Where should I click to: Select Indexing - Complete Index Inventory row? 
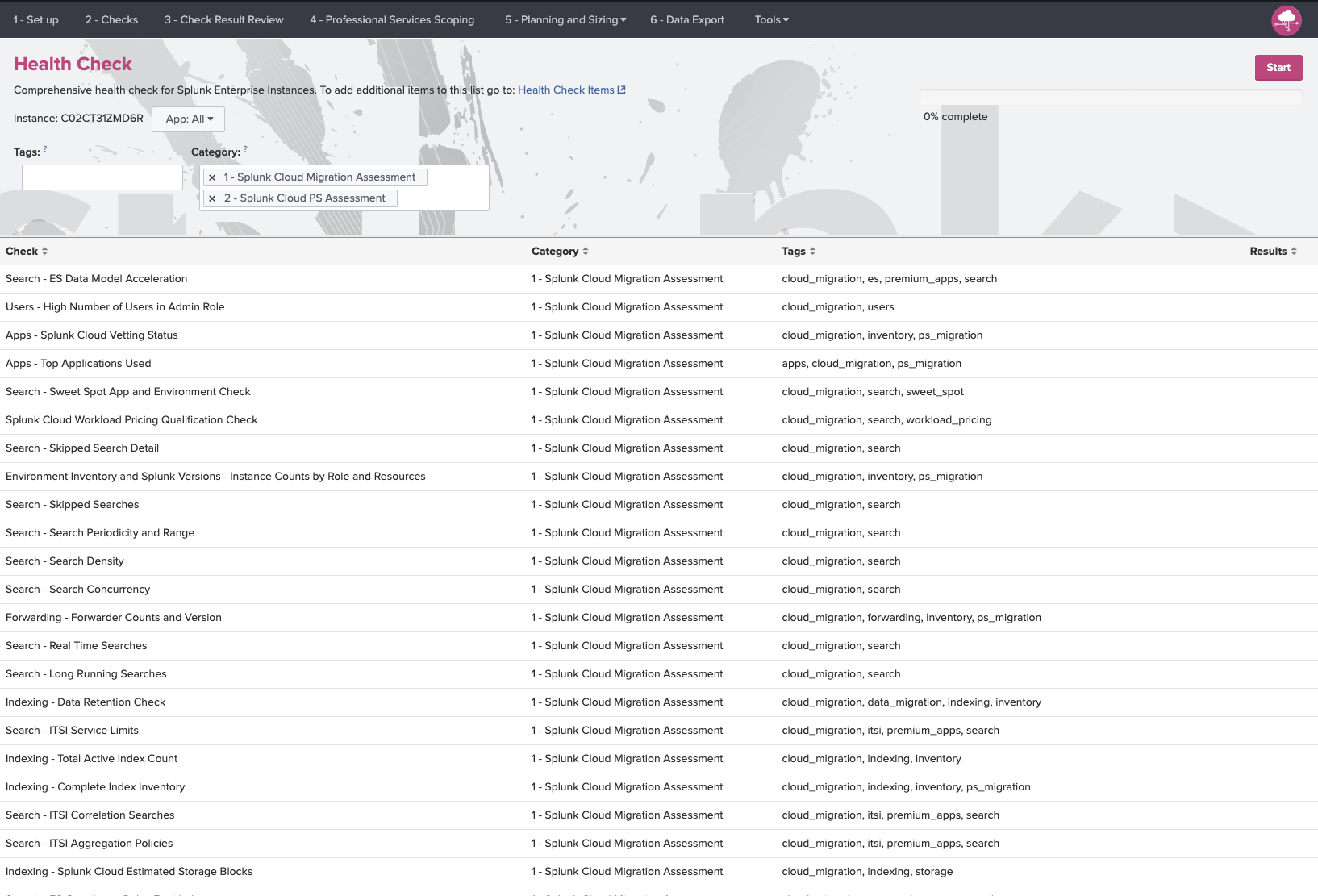[x=659, y=787]
